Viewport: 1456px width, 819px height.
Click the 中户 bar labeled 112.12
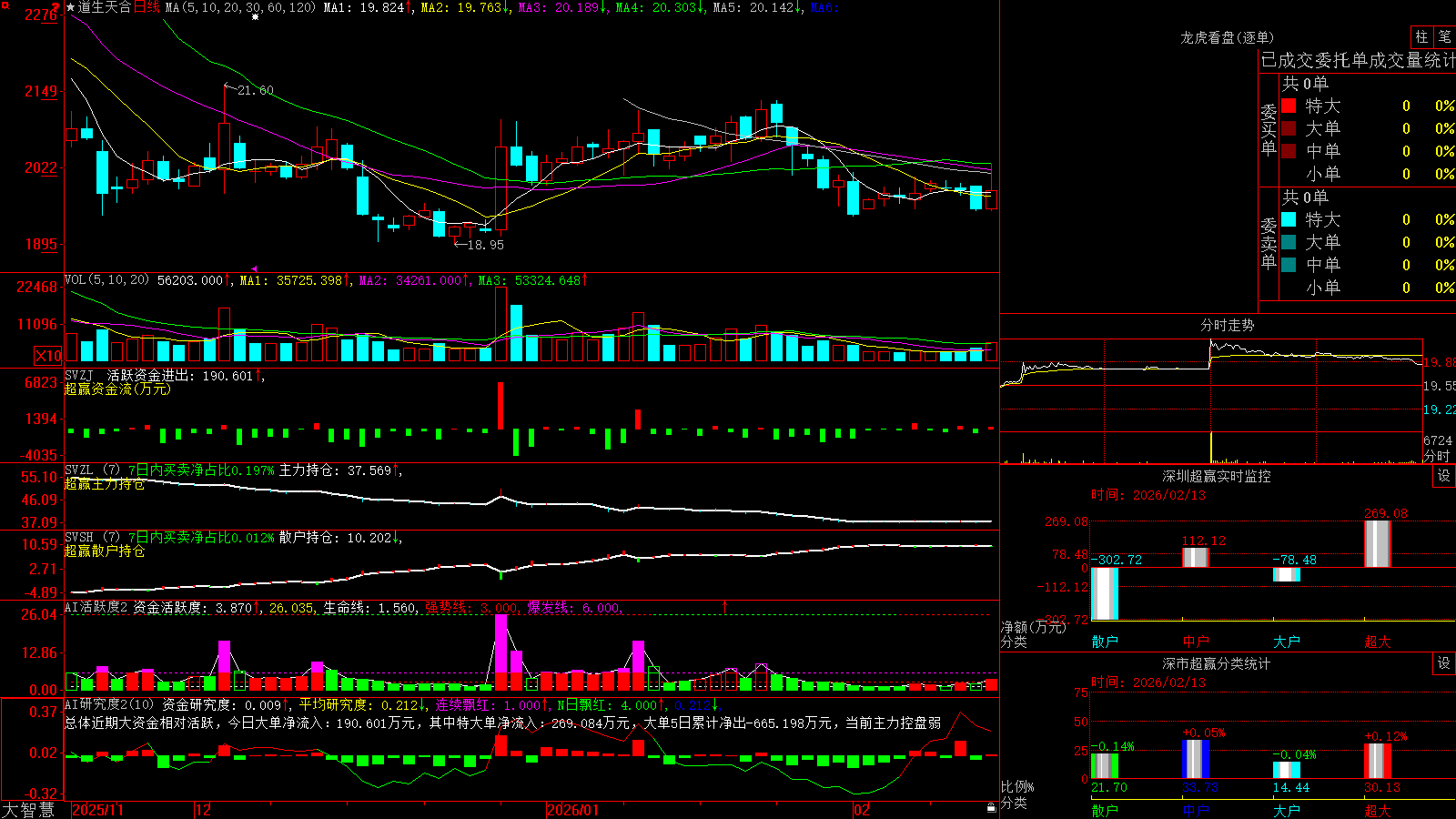pyautogui.click(x=1195, y=558)
